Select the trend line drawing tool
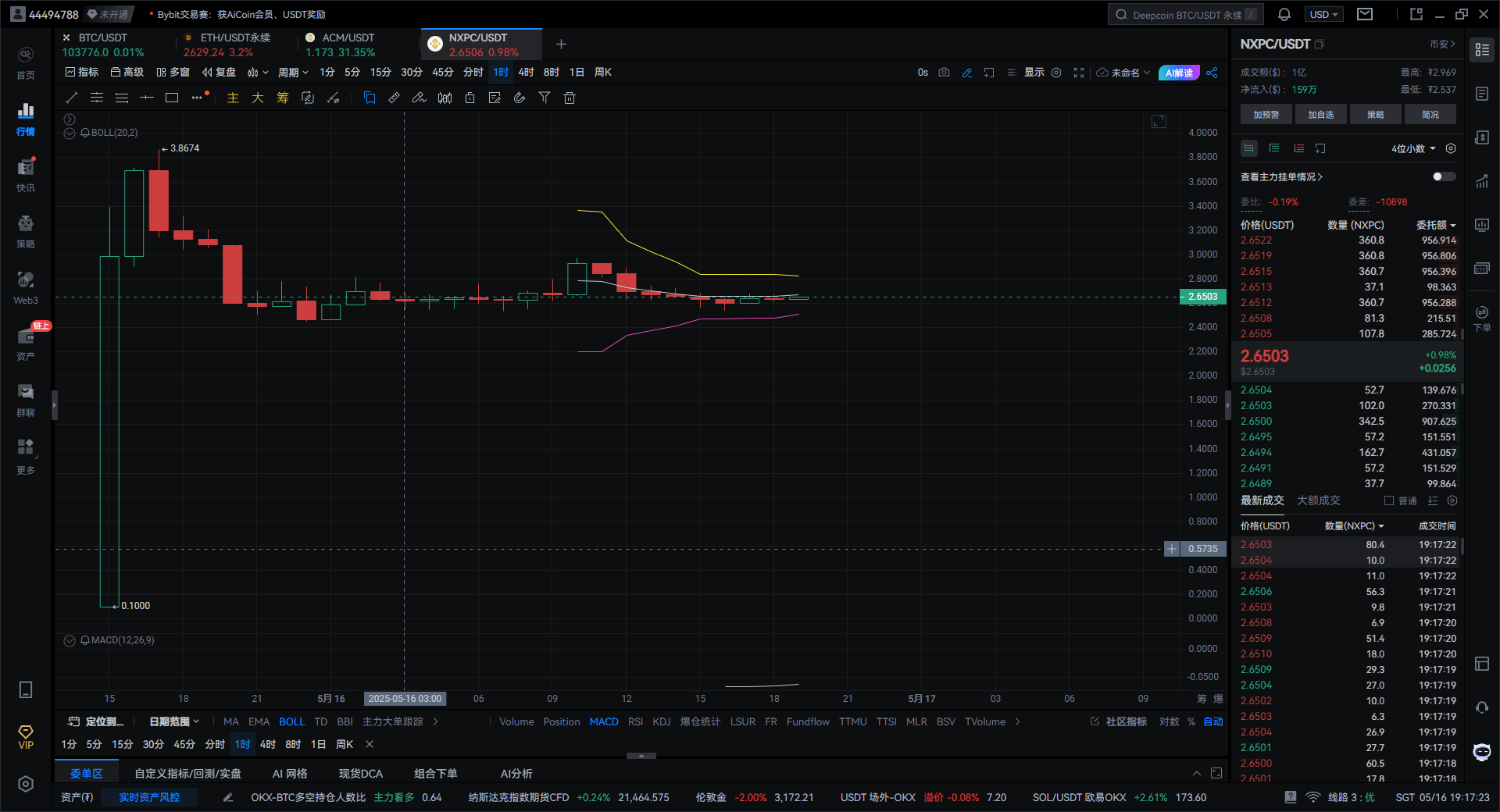 tap(72, 98)
